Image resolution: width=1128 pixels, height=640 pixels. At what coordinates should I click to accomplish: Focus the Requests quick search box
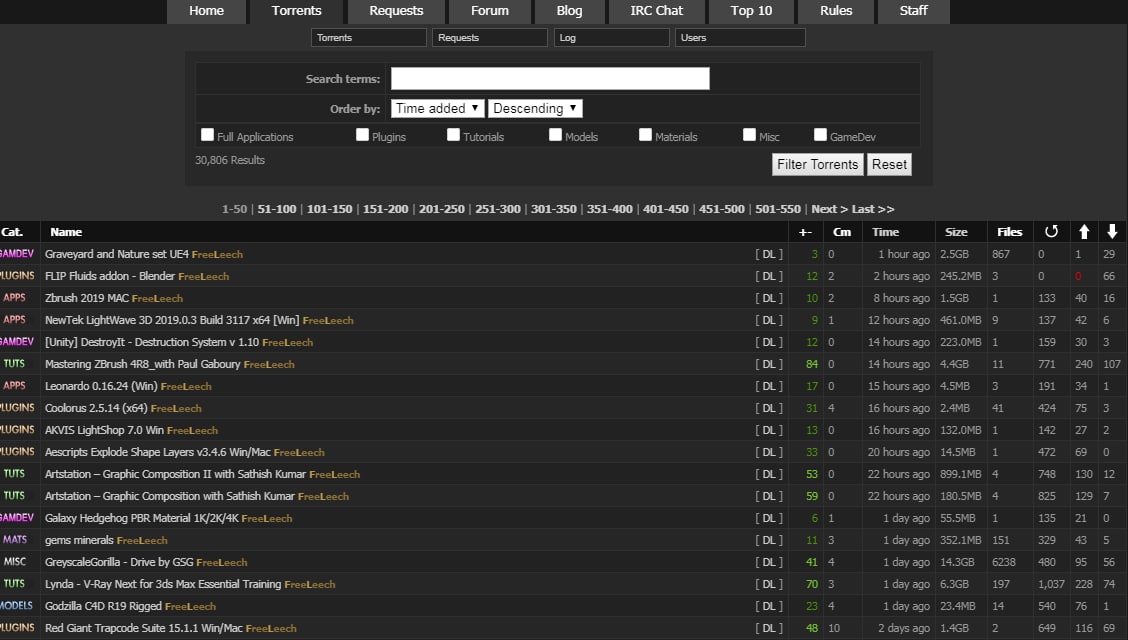tap(489, 37)
